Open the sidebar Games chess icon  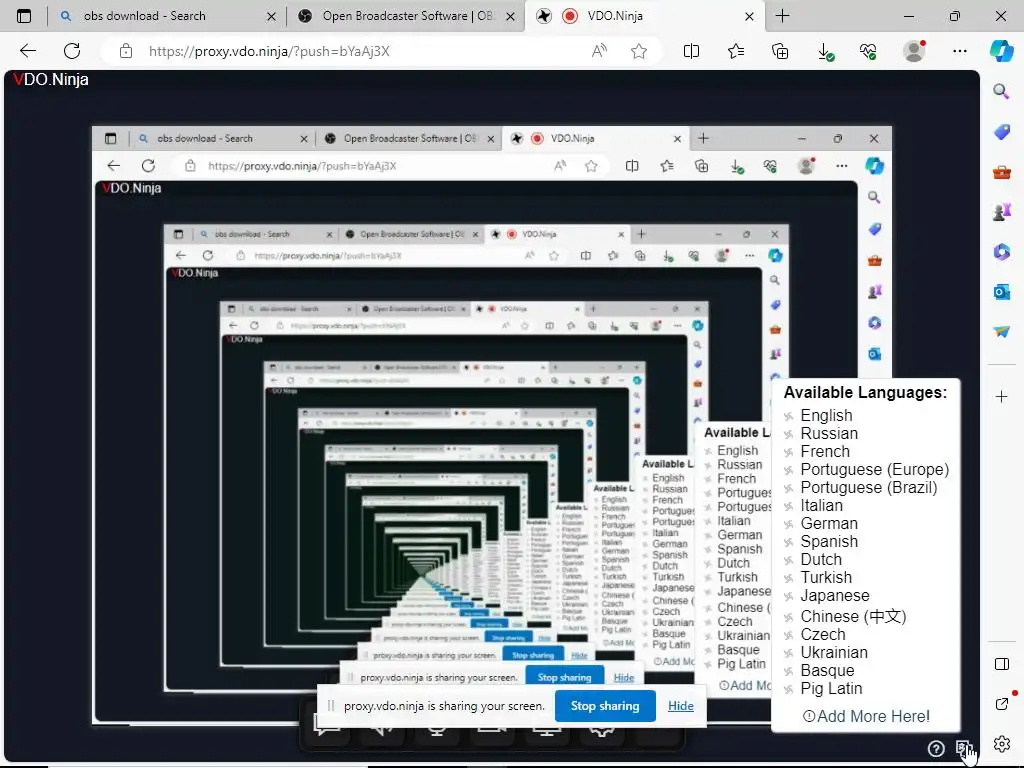pos(1002,212)
